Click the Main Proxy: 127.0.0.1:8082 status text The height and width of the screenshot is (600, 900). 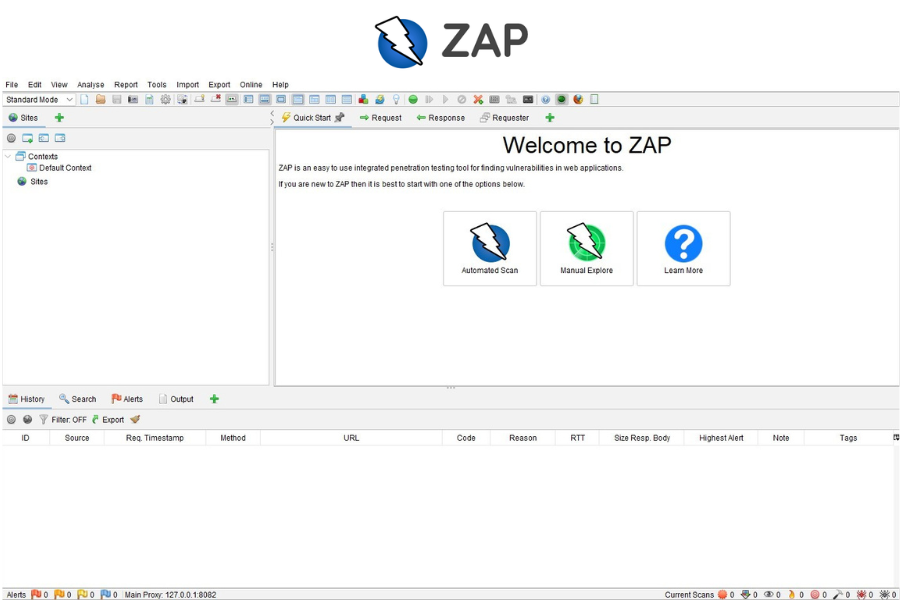[170, 595]
